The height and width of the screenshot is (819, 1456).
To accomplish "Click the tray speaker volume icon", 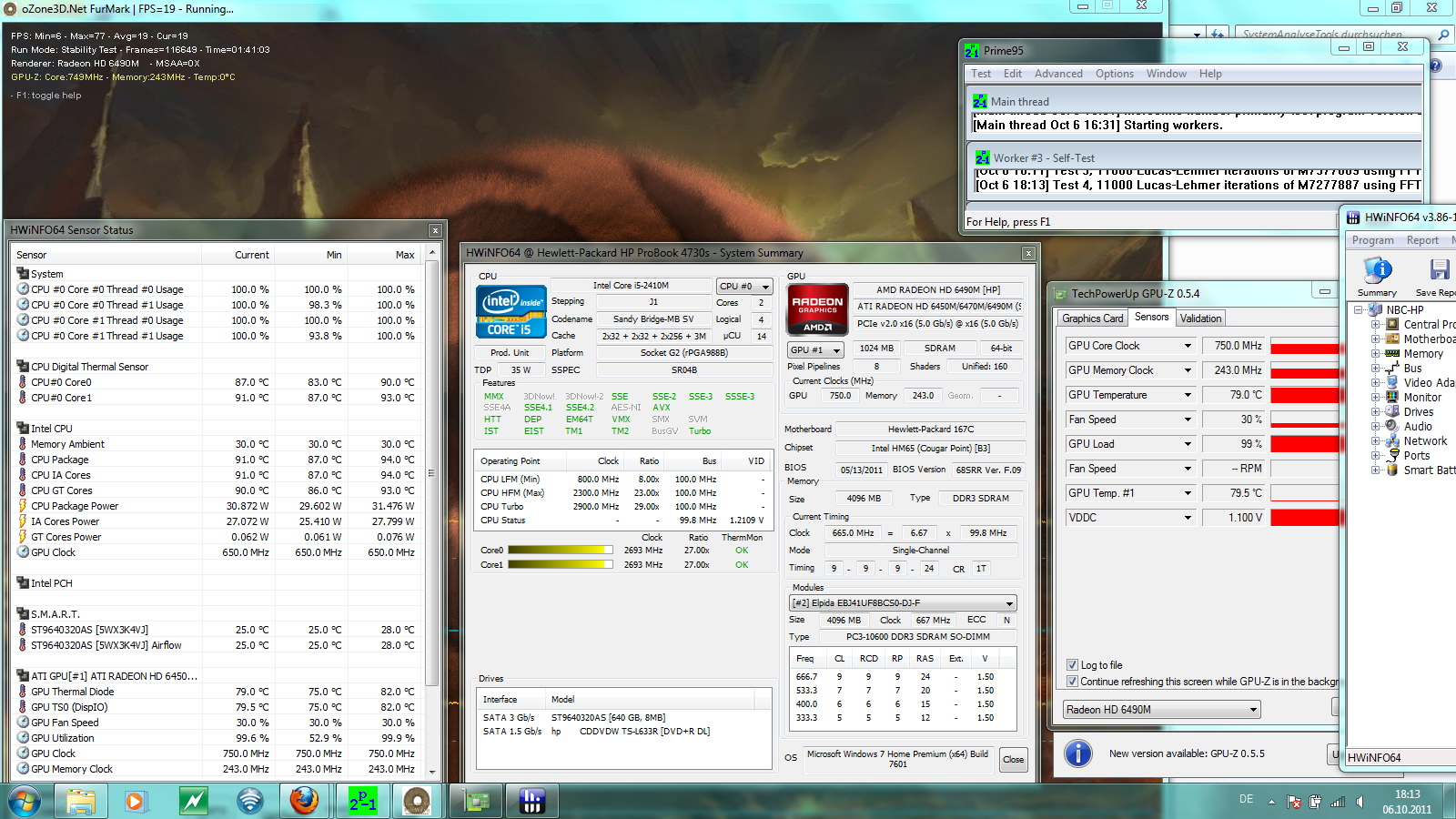I will pos(1360,802).
